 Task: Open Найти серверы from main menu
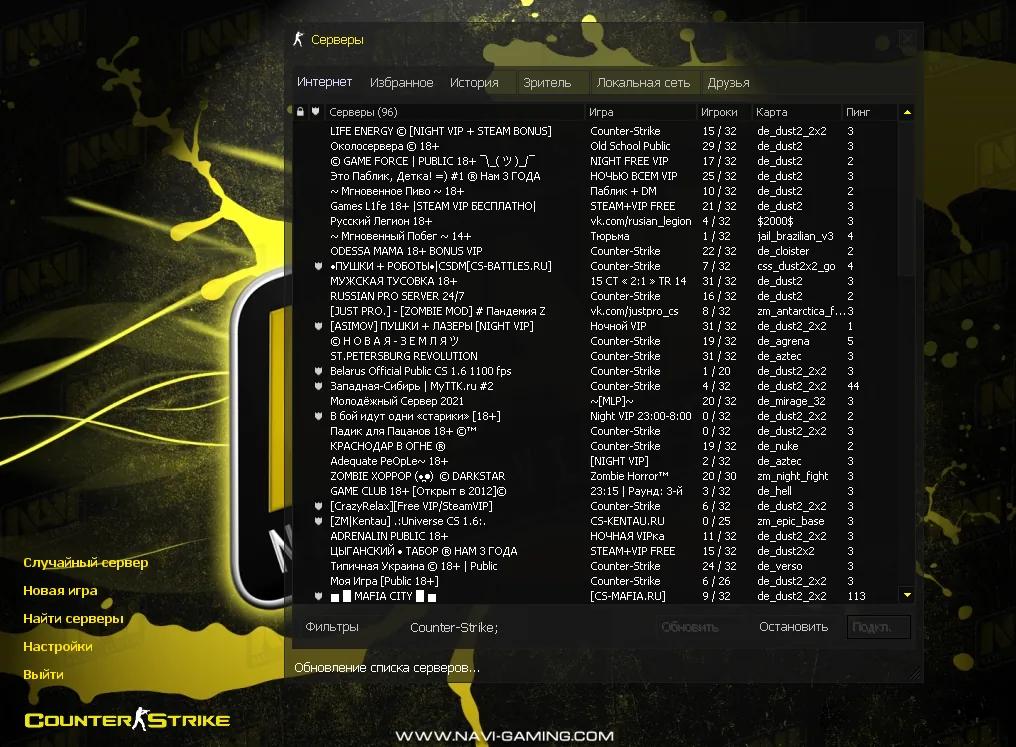pyautogui.click(x=73, y=618)
